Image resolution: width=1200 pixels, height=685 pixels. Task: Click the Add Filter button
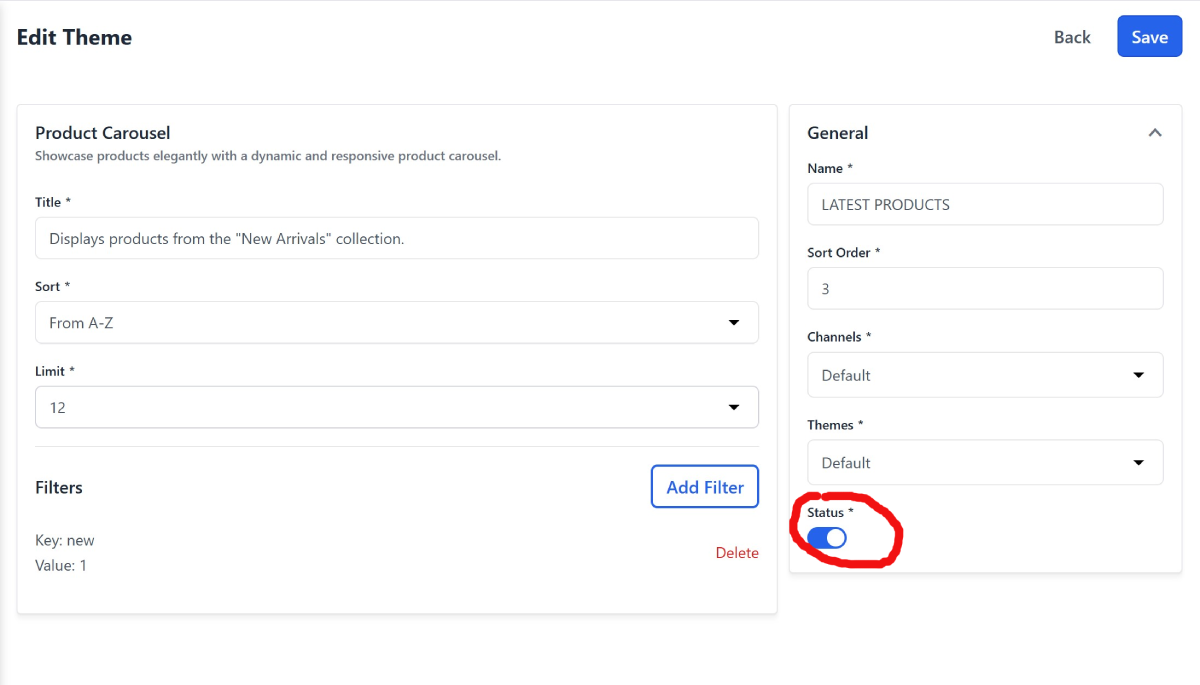click(x=705, y=487)
